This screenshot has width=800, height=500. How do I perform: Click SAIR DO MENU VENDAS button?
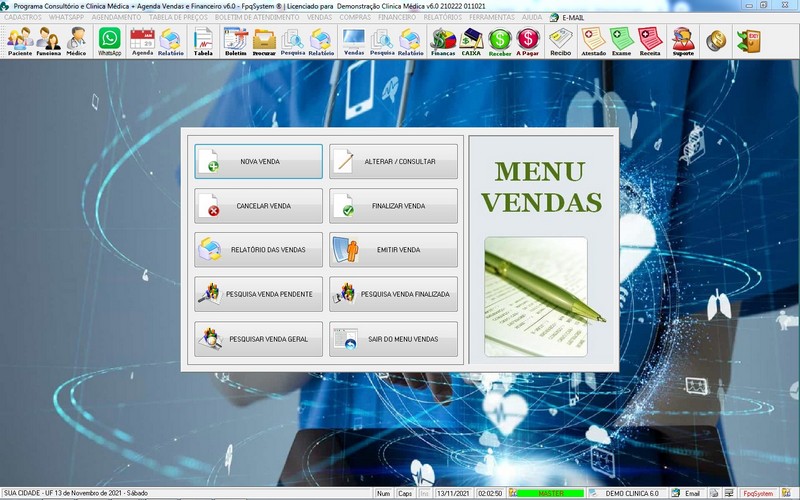393,339
